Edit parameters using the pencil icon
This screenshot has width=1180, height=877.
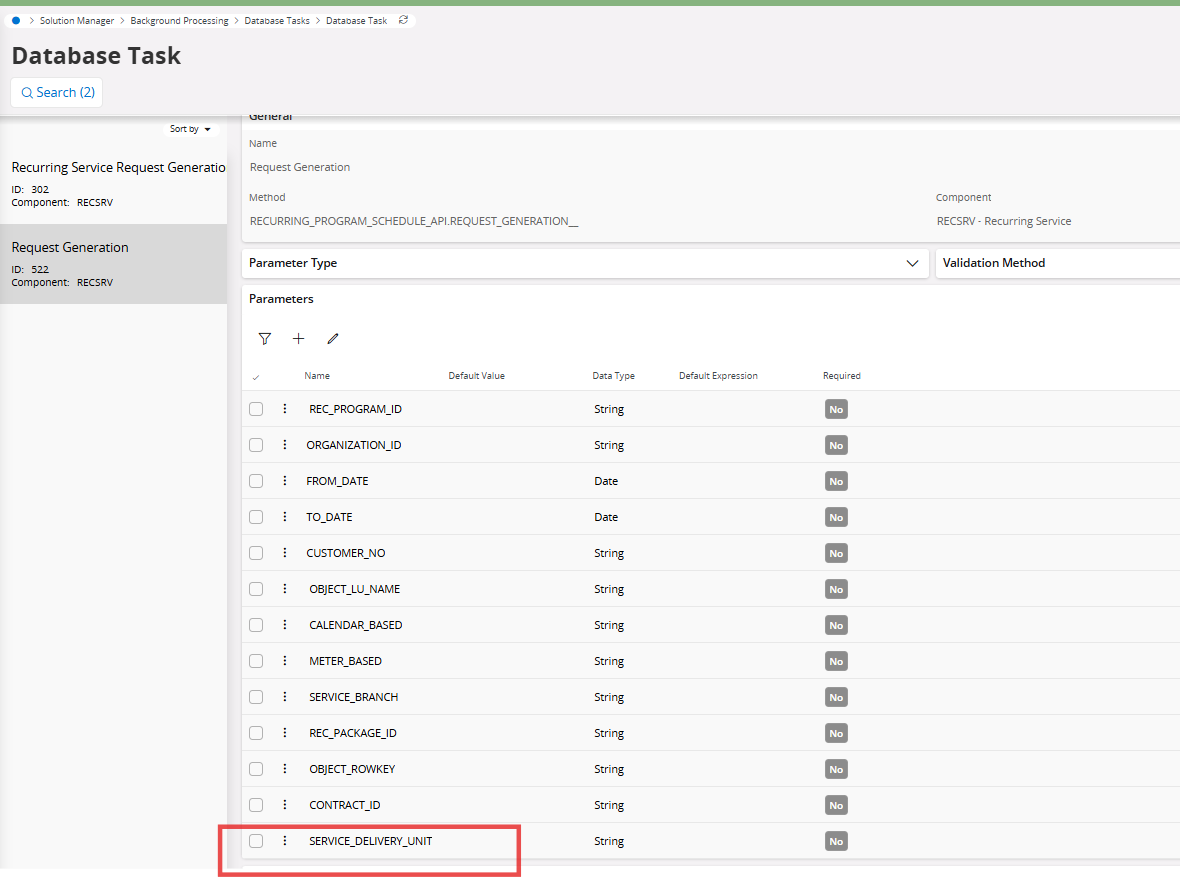coord(333,339)
